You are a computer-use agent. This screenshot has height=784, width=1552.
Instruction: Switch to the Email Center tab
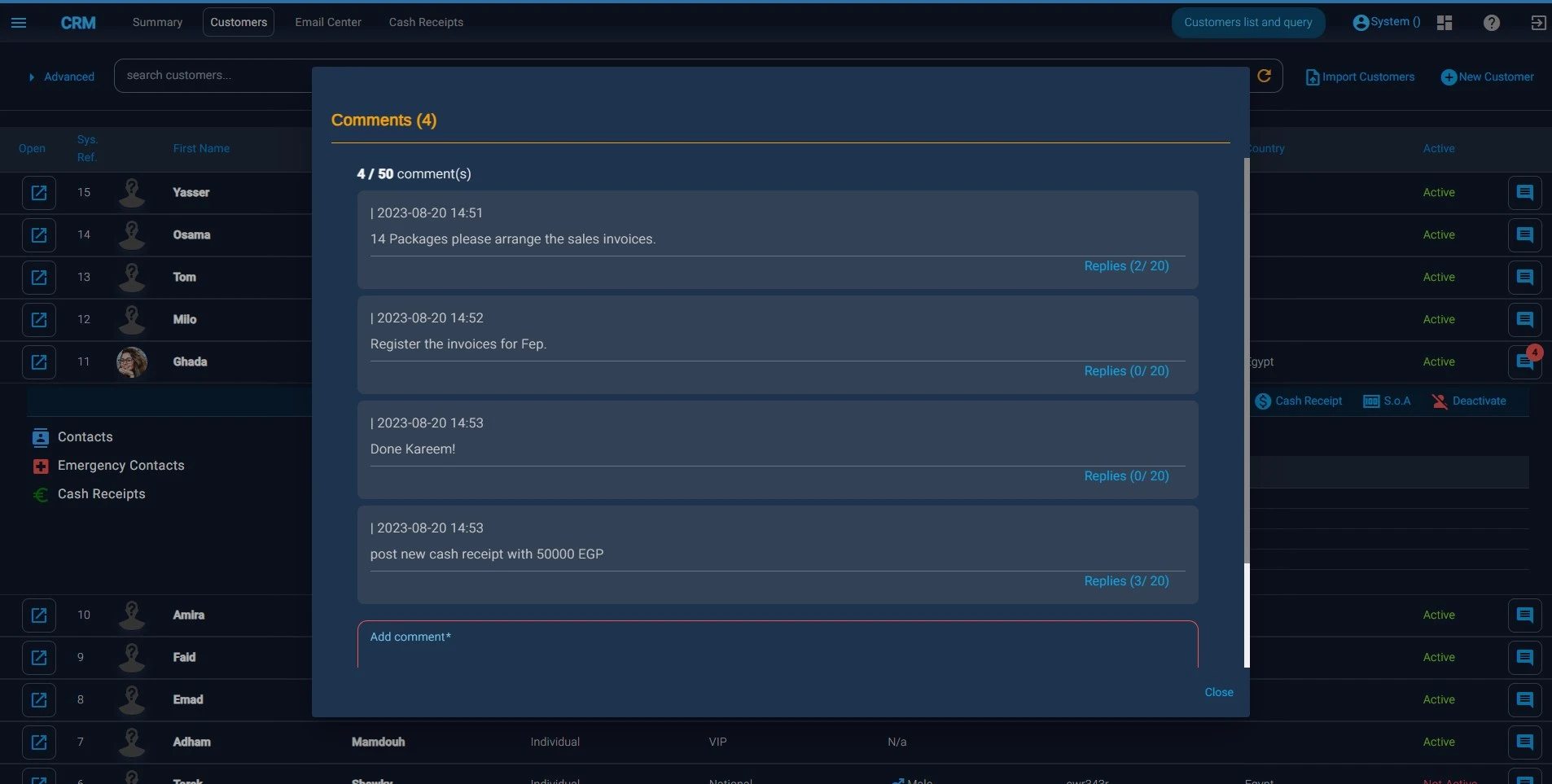click(x=328, y=22)
